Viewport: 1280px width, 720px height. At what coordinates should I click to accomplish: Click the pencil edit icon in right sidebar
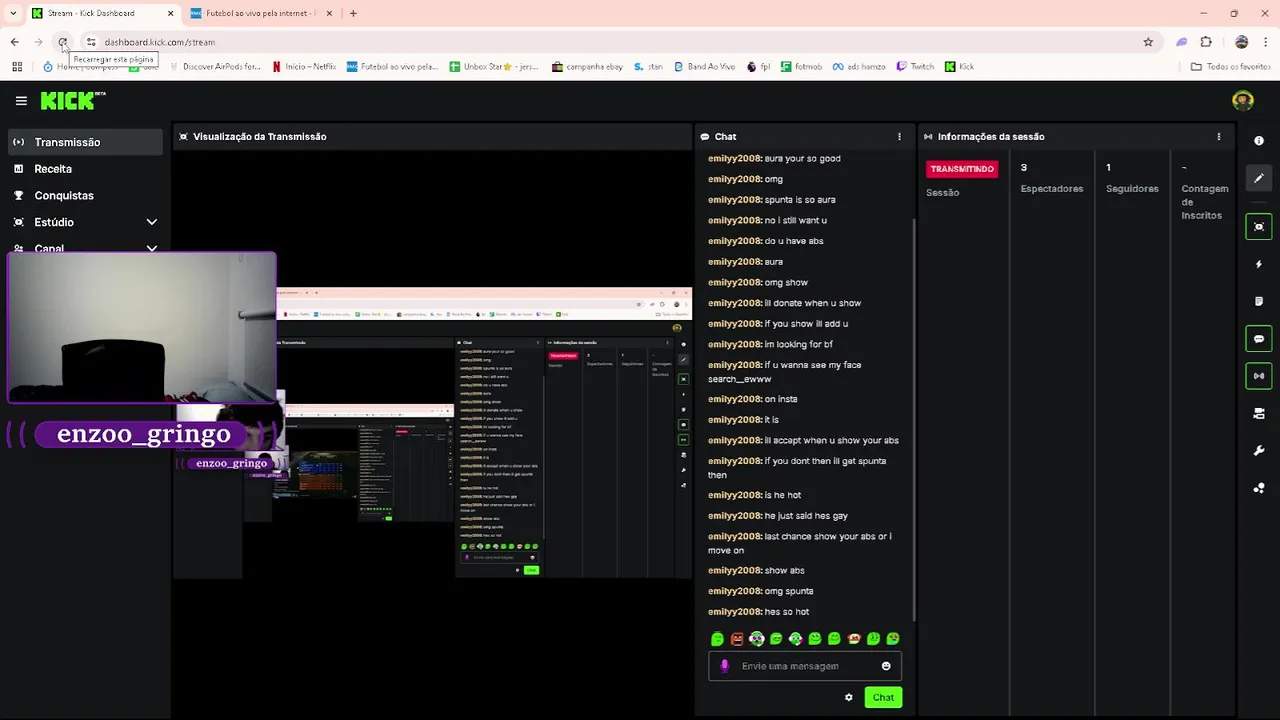coord(1259,178)
